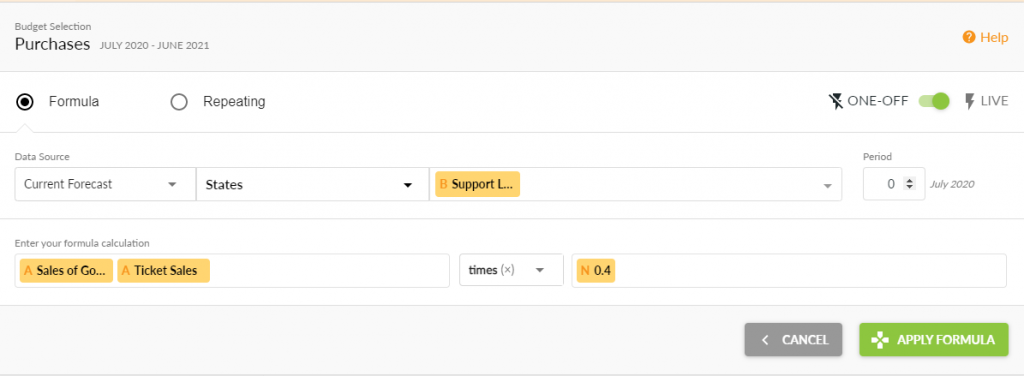Click the Apply Formula button
Screen dimensions: 1024x376
(x=933, y=339)
